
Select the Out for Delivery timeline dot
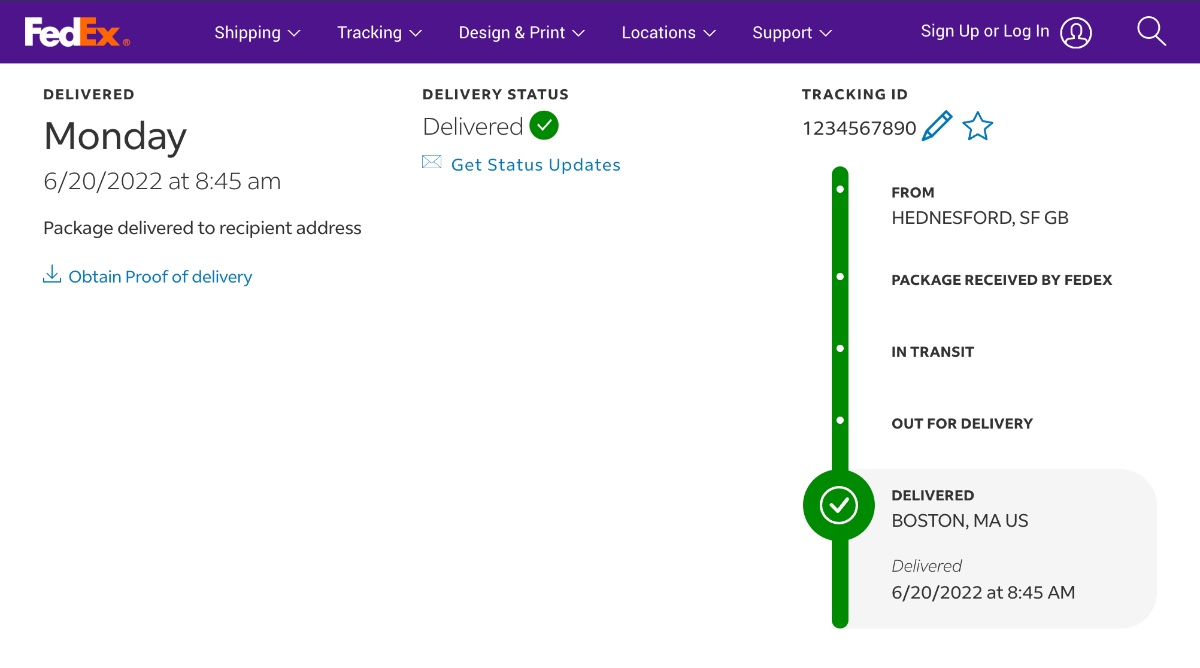[x=840, y=420]
